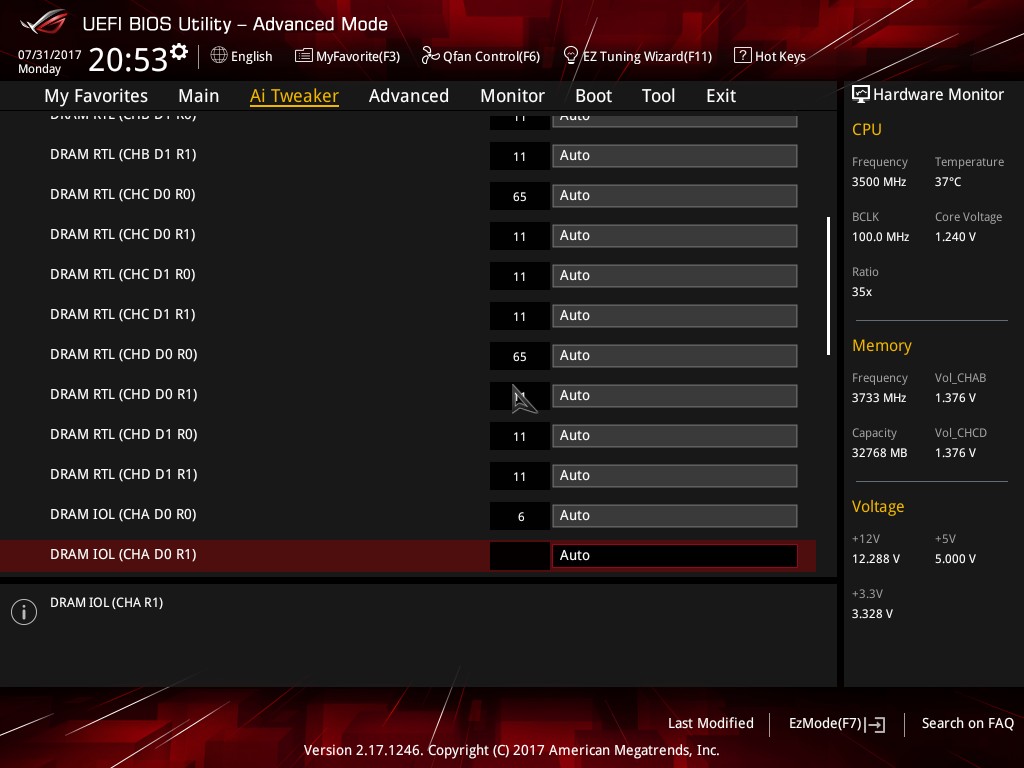Click the Hot Keys question mark icon
This screenshot has width=1024, height=768.
tap(743, 55)
